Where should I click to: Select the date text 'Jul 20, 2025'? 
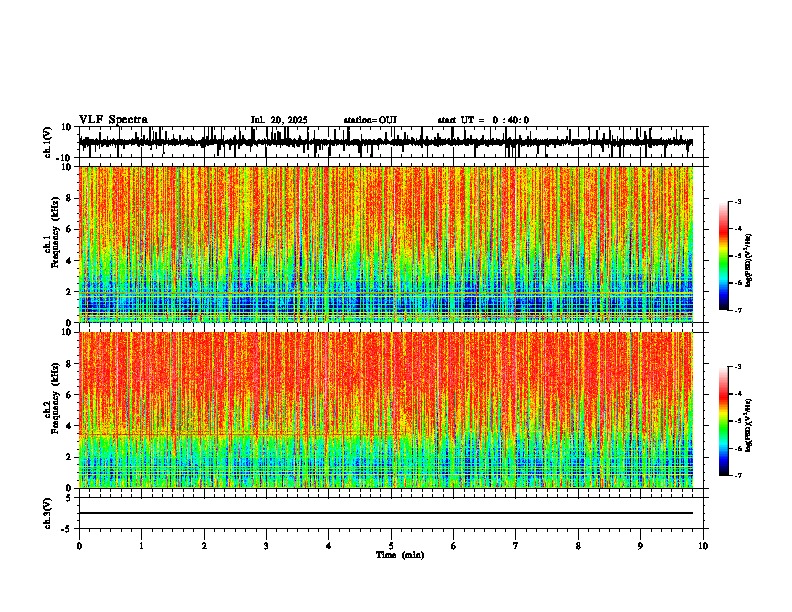click(279, 120)
